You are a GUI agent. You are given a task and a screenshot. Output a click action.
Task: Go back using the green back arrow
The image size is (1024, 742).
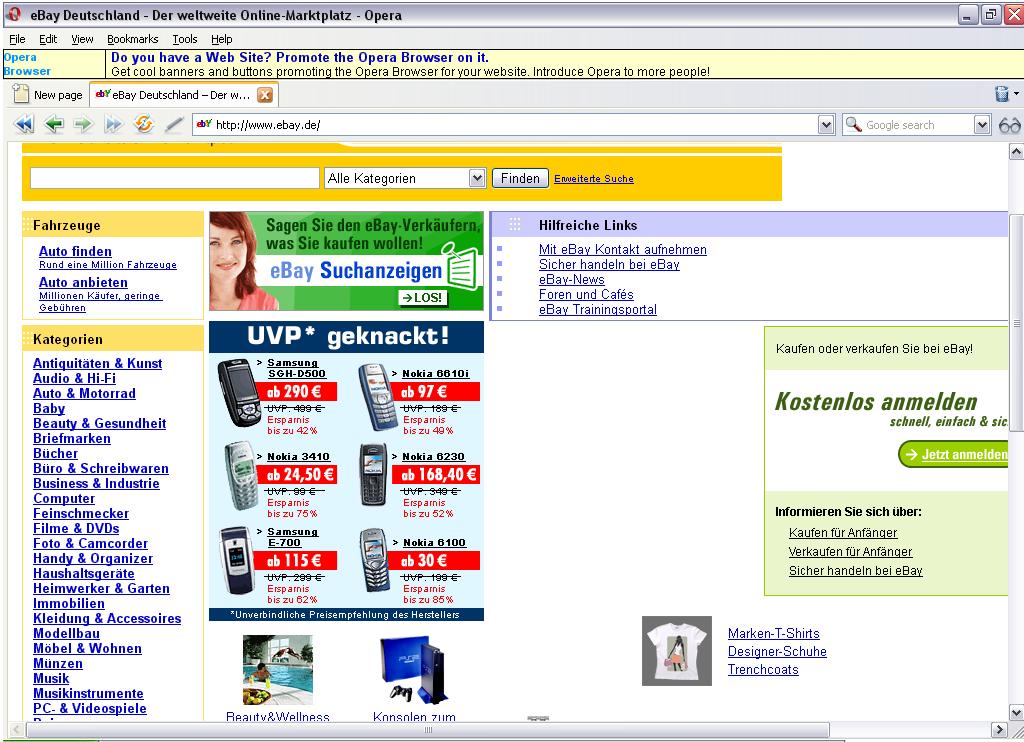pyautogui.click(x=54, y=125)
